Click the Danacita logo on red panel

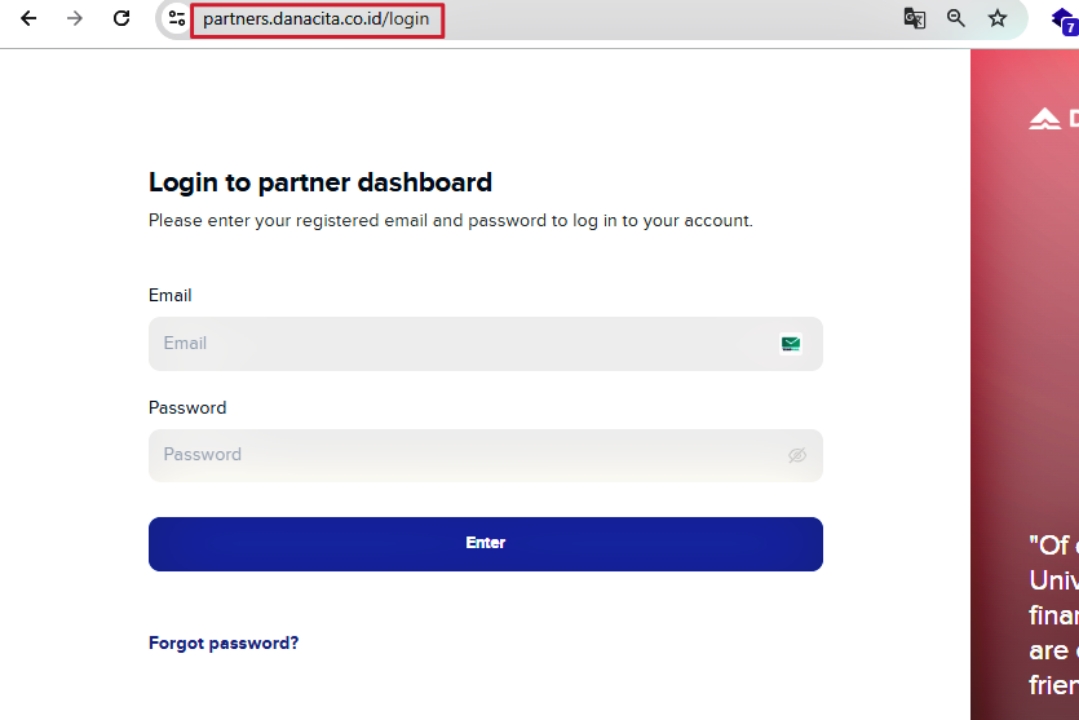1052,119
